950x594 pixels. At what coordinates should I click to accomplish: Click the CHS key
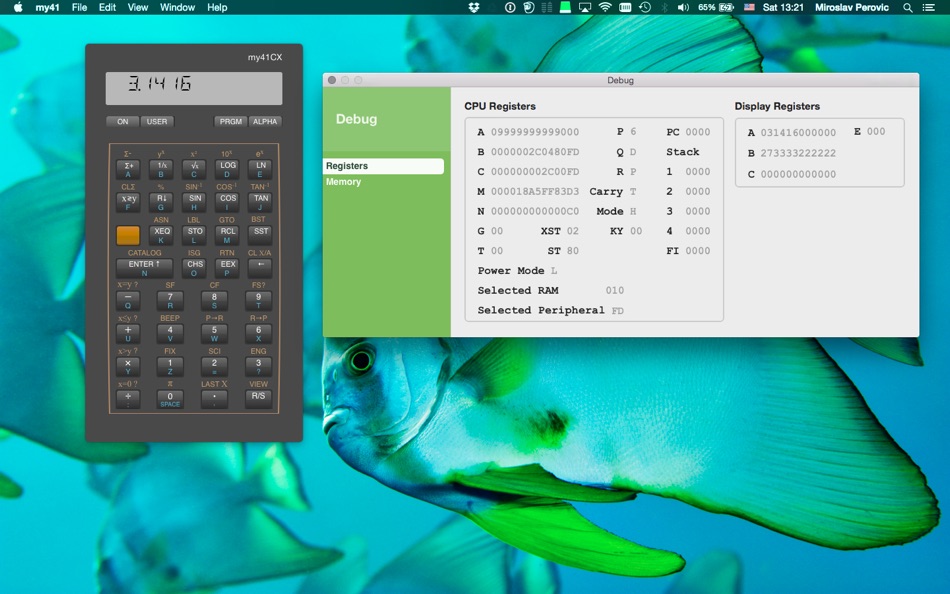194,268
